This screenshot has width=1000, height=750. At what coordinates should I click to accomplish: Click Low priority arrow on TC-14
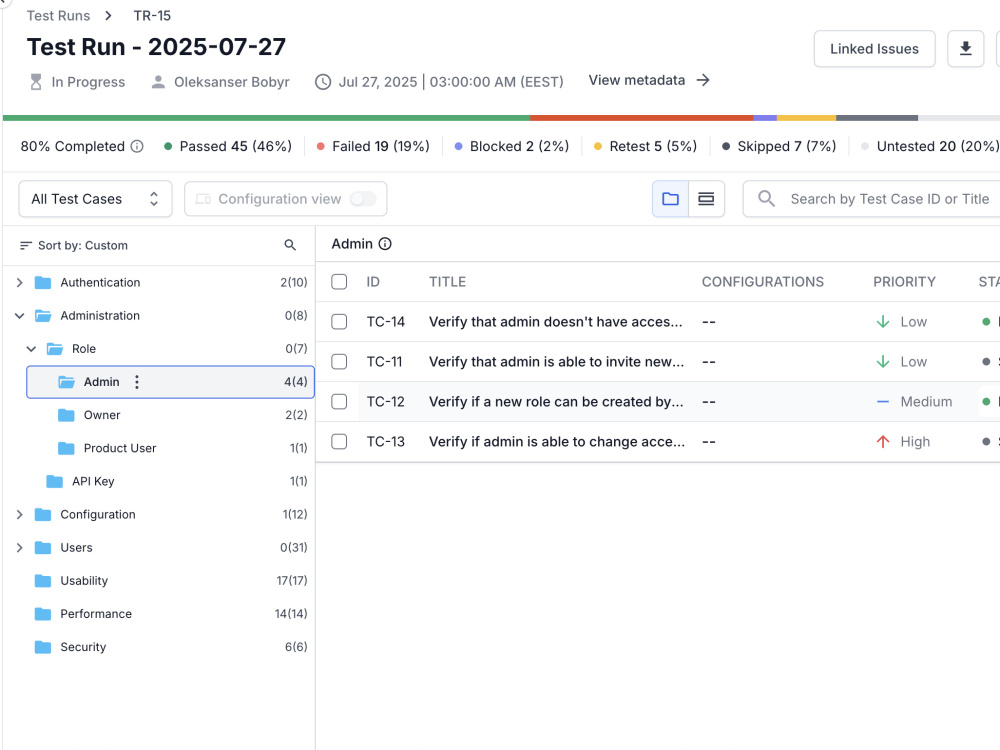[883, 321]
